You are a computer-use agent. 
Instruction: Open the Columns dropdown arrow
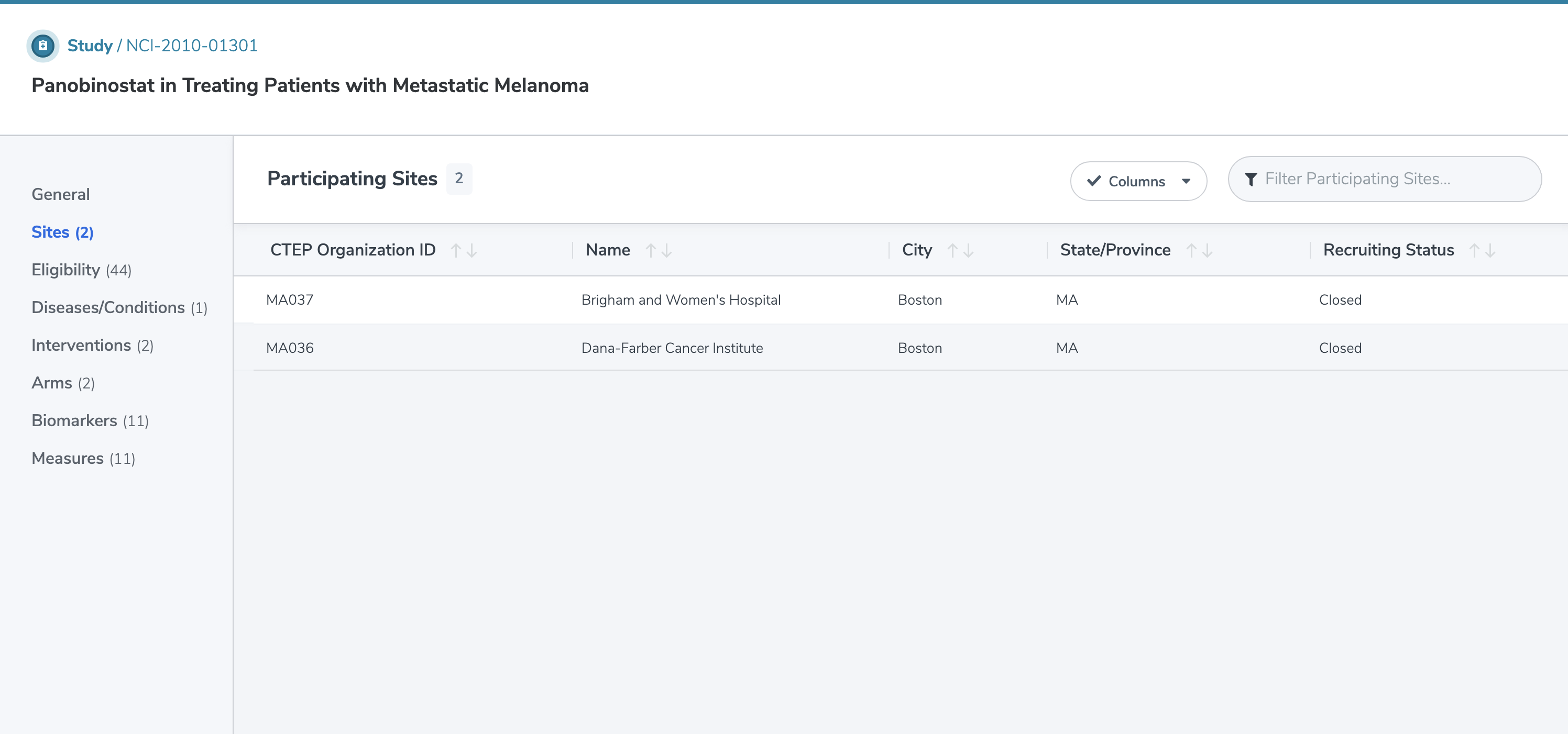pyautogui.click(x=1186, y=181)
